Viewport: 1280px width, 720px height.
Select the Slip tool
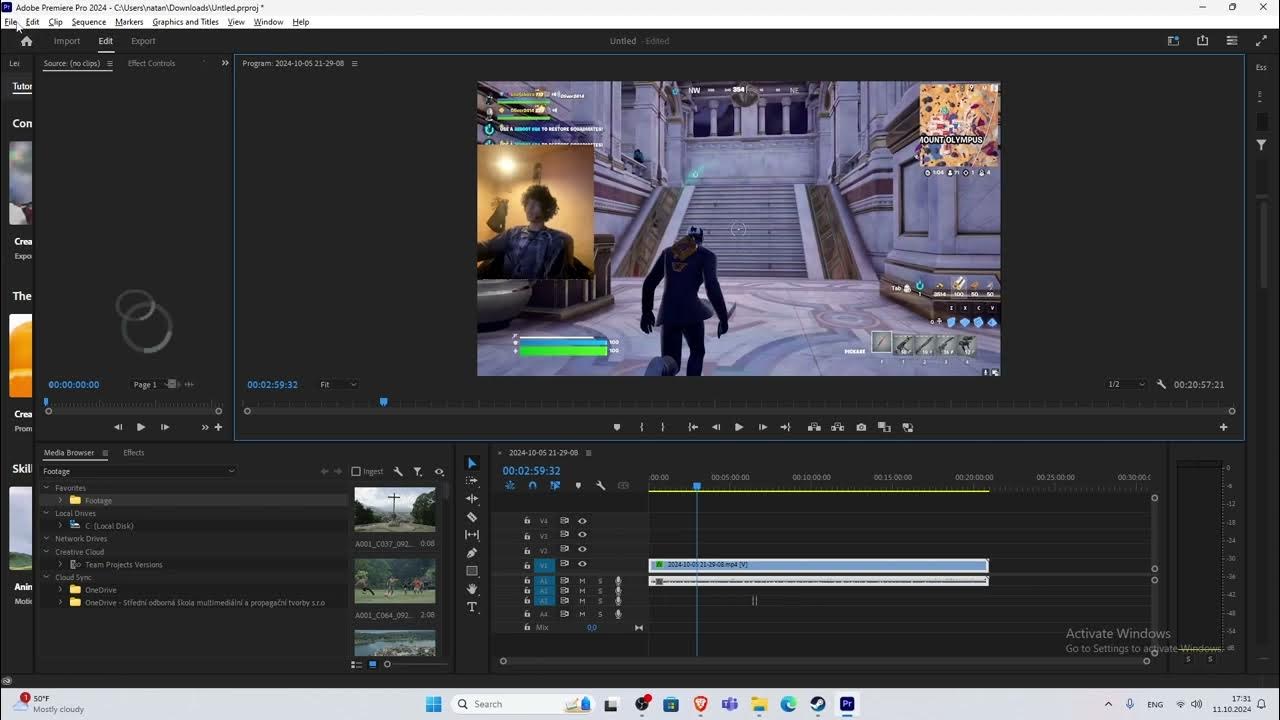(472, 535)
